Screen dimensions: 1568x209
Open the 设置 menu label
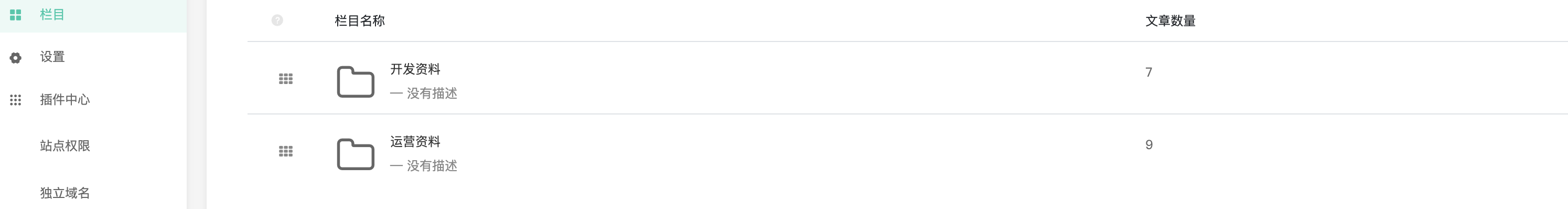click(52, 57)
